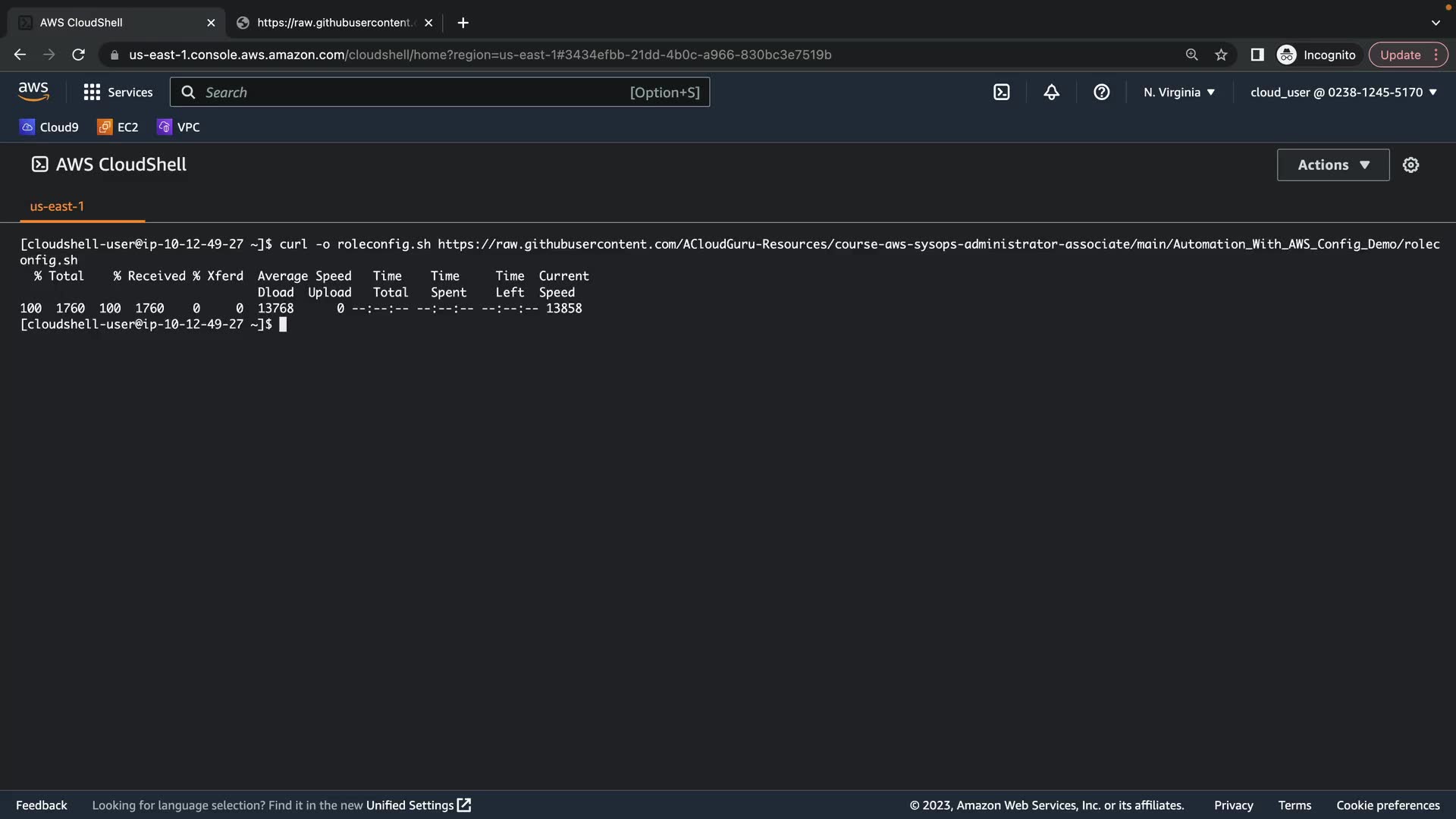Image resolution: width=1456 pixels, height=819 pixels.
Task: Open the Services grid menu
Action: tap(118, 93)
